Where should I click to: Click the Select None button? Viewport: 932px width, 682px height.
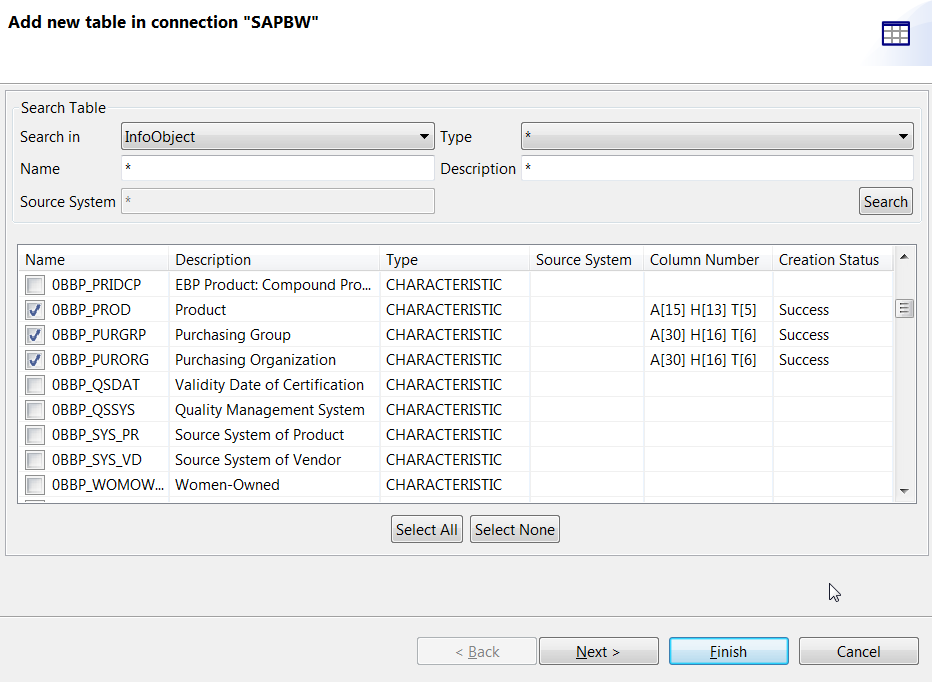(x=514, y=529)
